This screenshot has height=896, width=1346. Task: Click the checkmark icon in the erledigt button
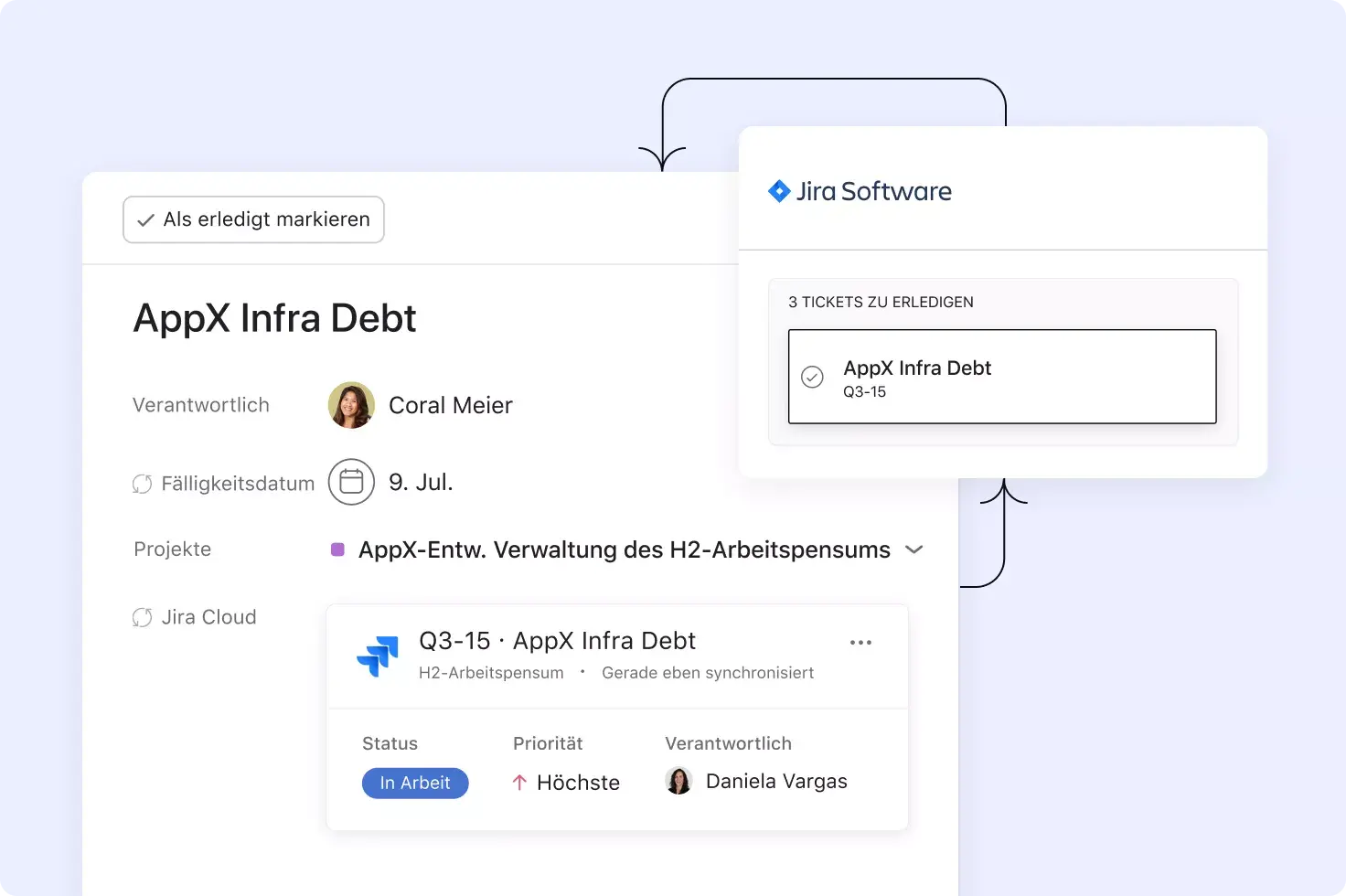pos(145,220)
